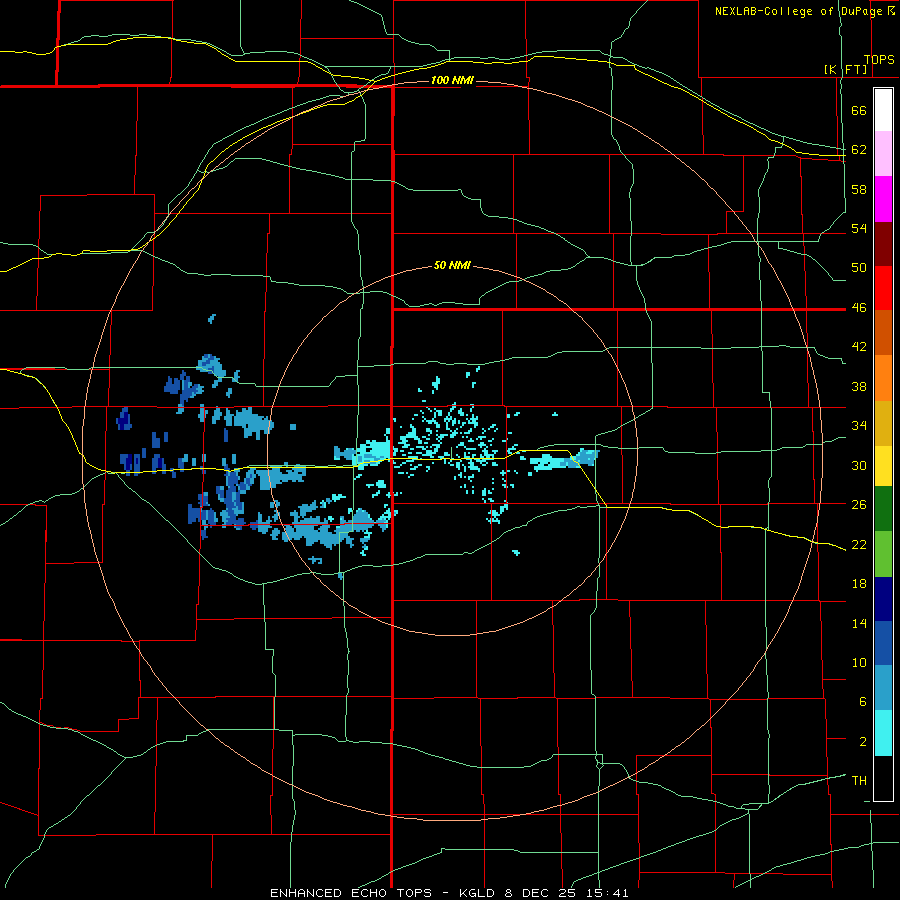
Task: Pick the magenta legend color block
Action: click(883, 199)
